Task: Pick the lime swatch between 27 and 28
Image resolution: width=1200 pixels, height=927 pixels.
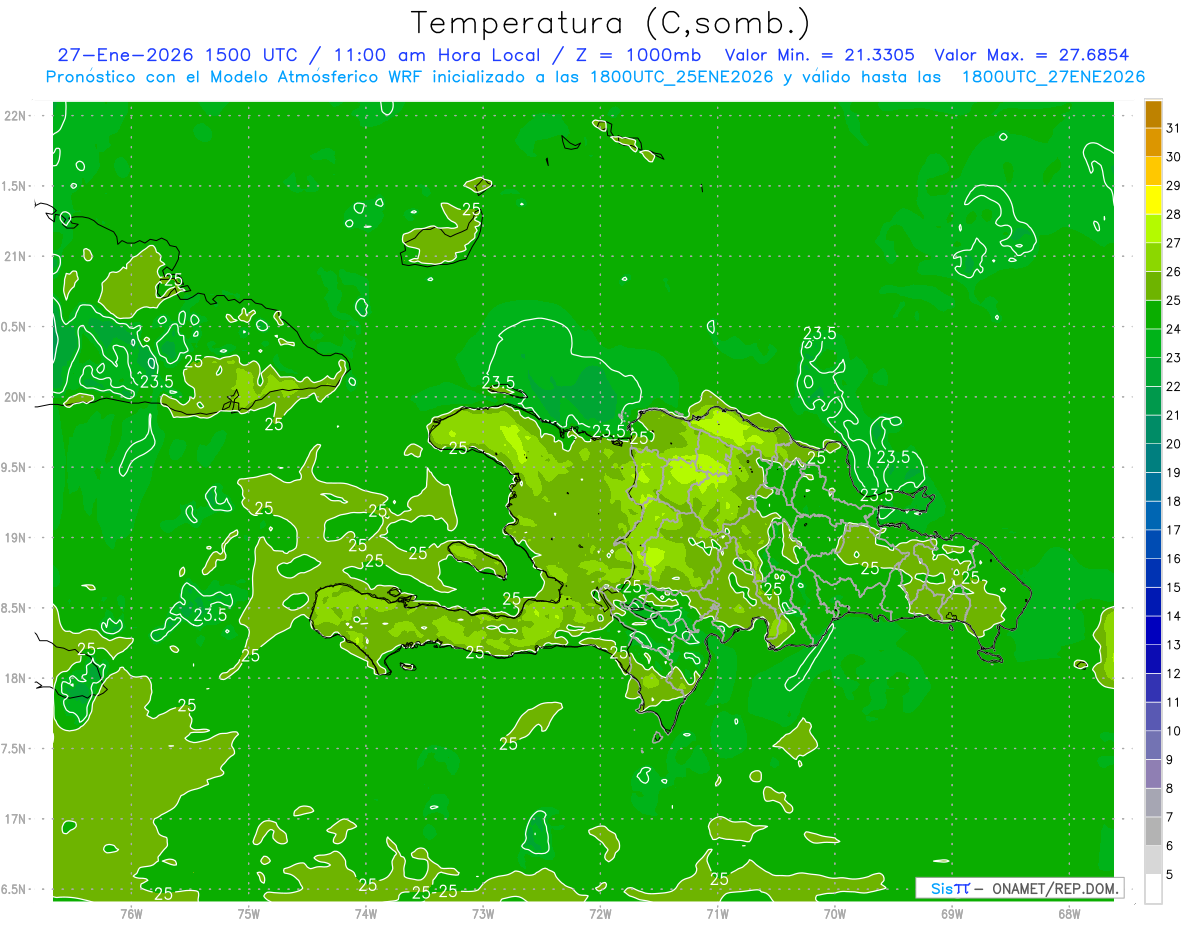Action: 1153,229
